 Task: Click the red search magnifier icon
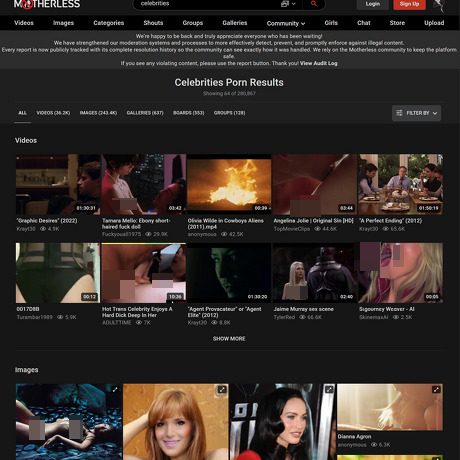point(313,4)
